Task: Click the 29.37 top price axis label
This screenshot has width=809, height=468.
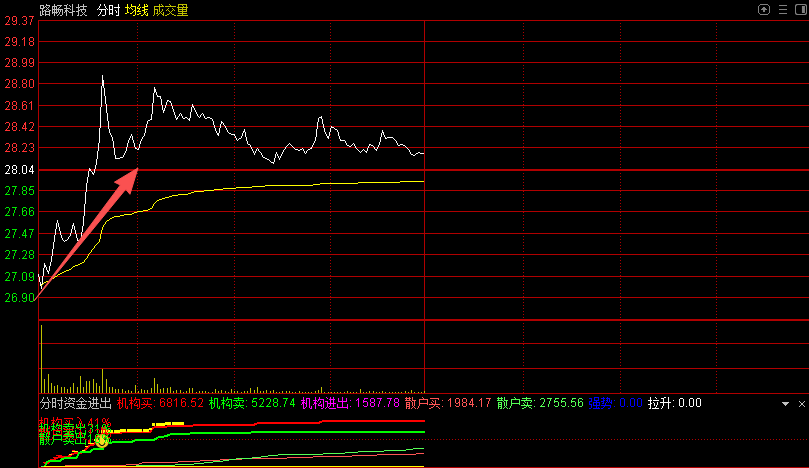Action: [20, 21]
